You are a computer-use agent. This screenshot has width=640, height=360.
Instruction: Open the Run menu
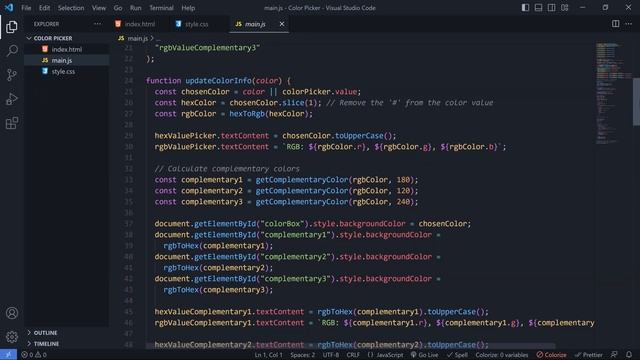point(136,8)
